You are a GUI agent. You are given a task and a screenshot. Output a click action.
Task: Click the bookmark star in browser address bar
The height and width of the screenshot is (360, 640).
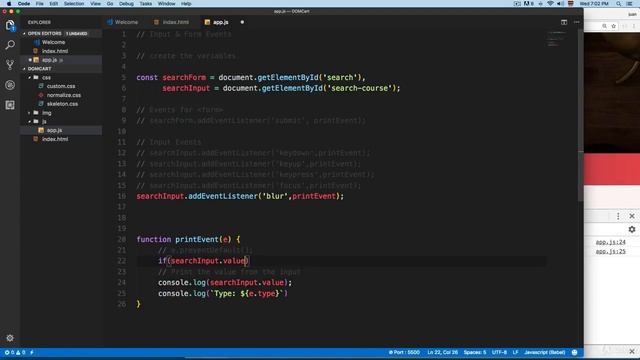coord(613,26)
